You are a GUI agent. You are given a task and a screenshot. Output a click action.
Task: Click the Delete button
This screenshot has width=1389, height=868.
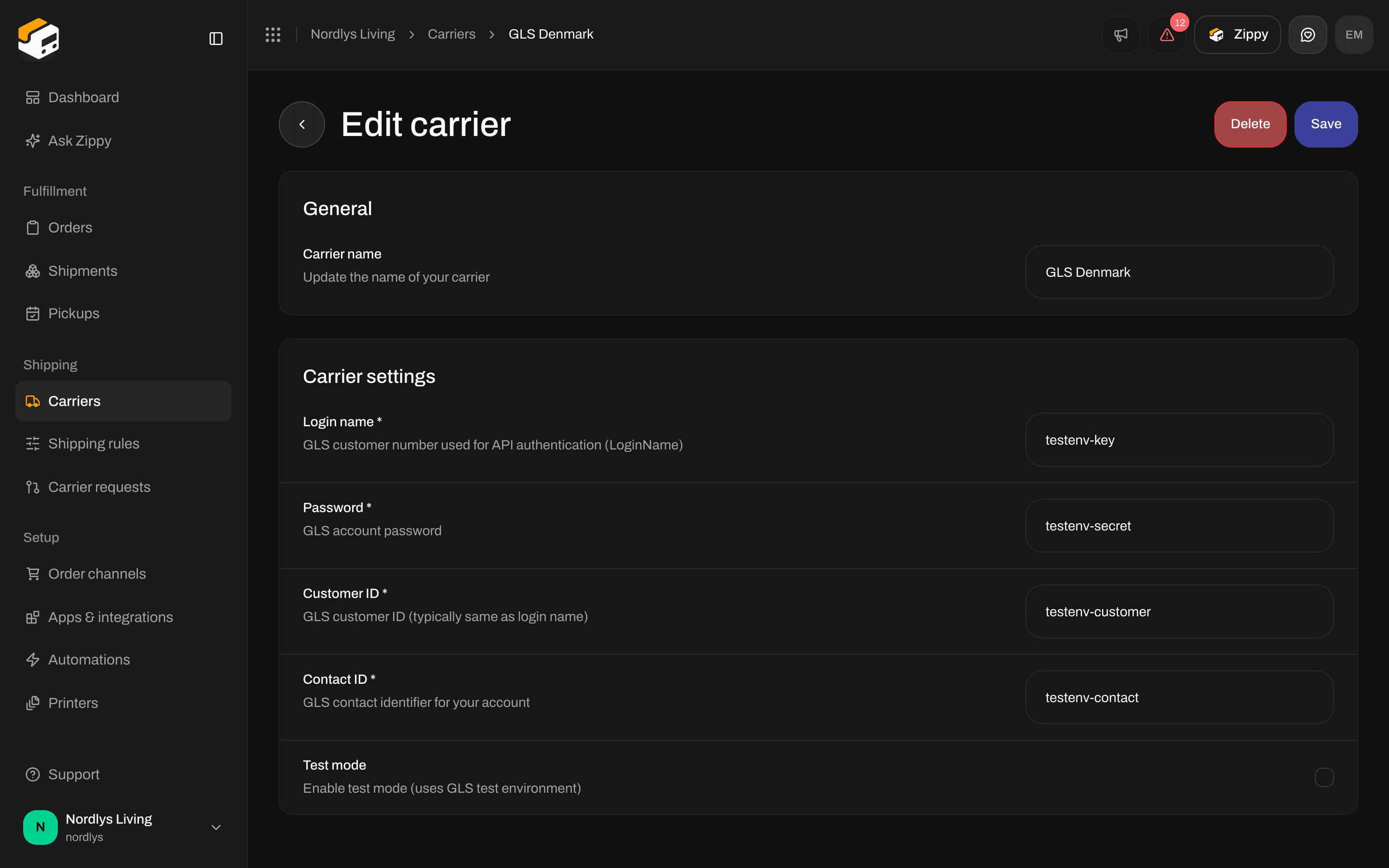[1250, 124]
